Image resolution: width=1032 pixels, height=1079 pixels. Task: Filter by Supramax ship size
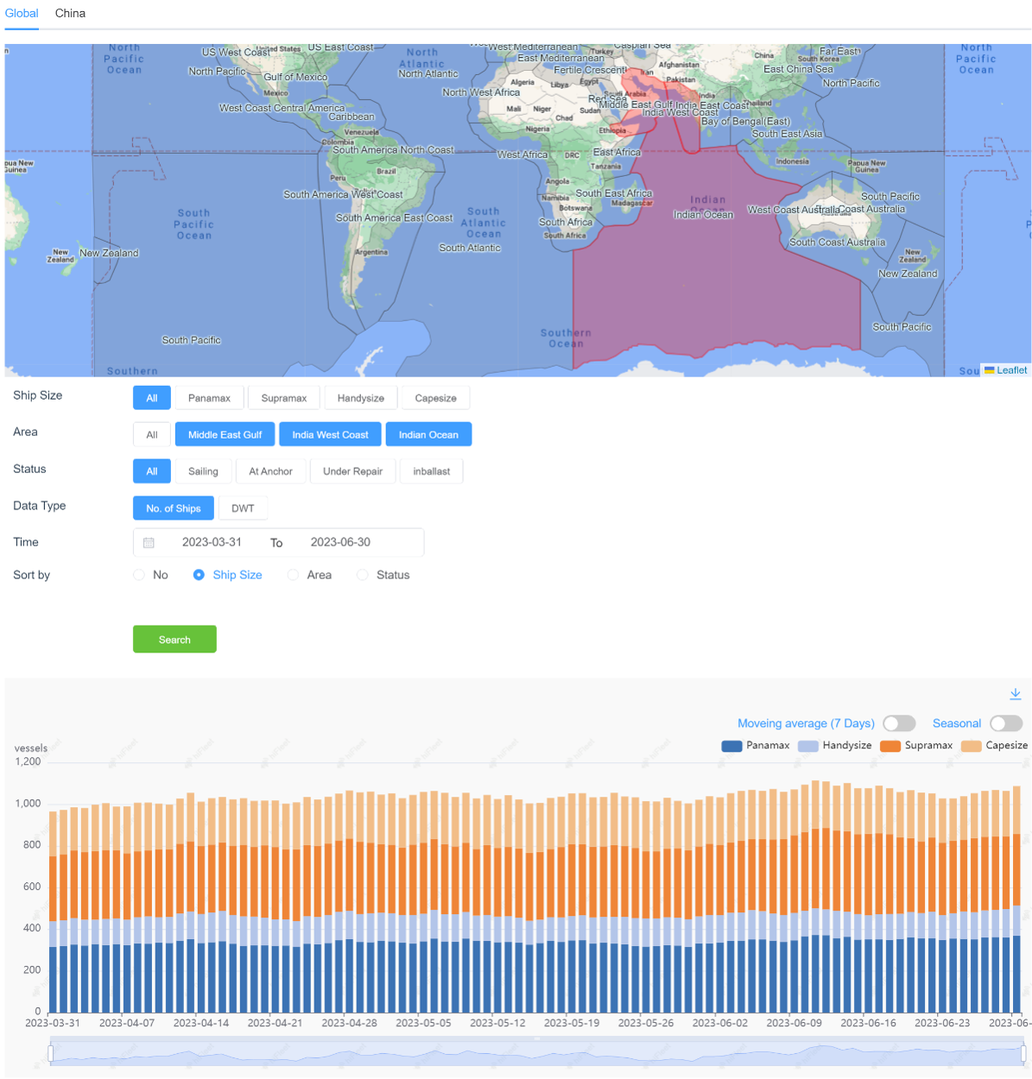click(283, 398)
